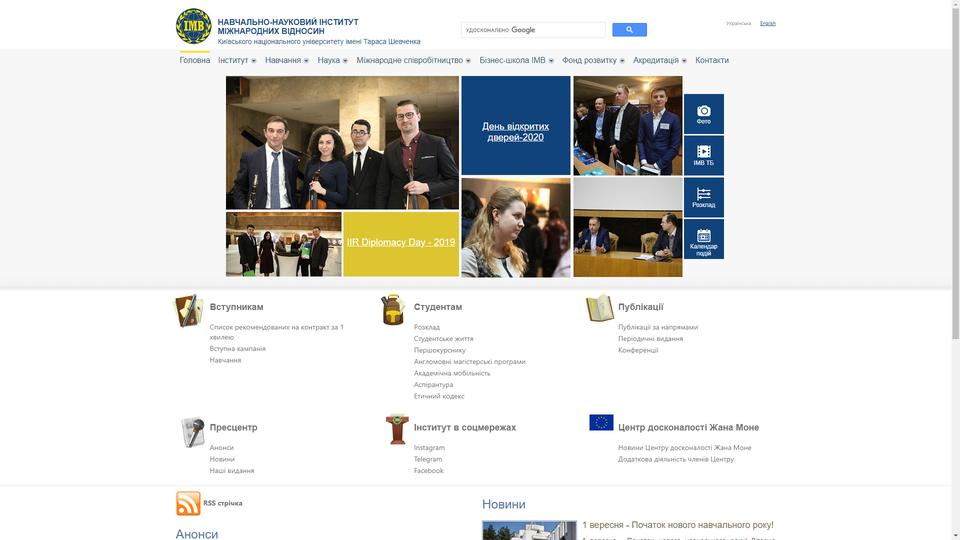Click the Вступникам notebook icon
This screenshot has height=540, width=960.
coord(188,310)
